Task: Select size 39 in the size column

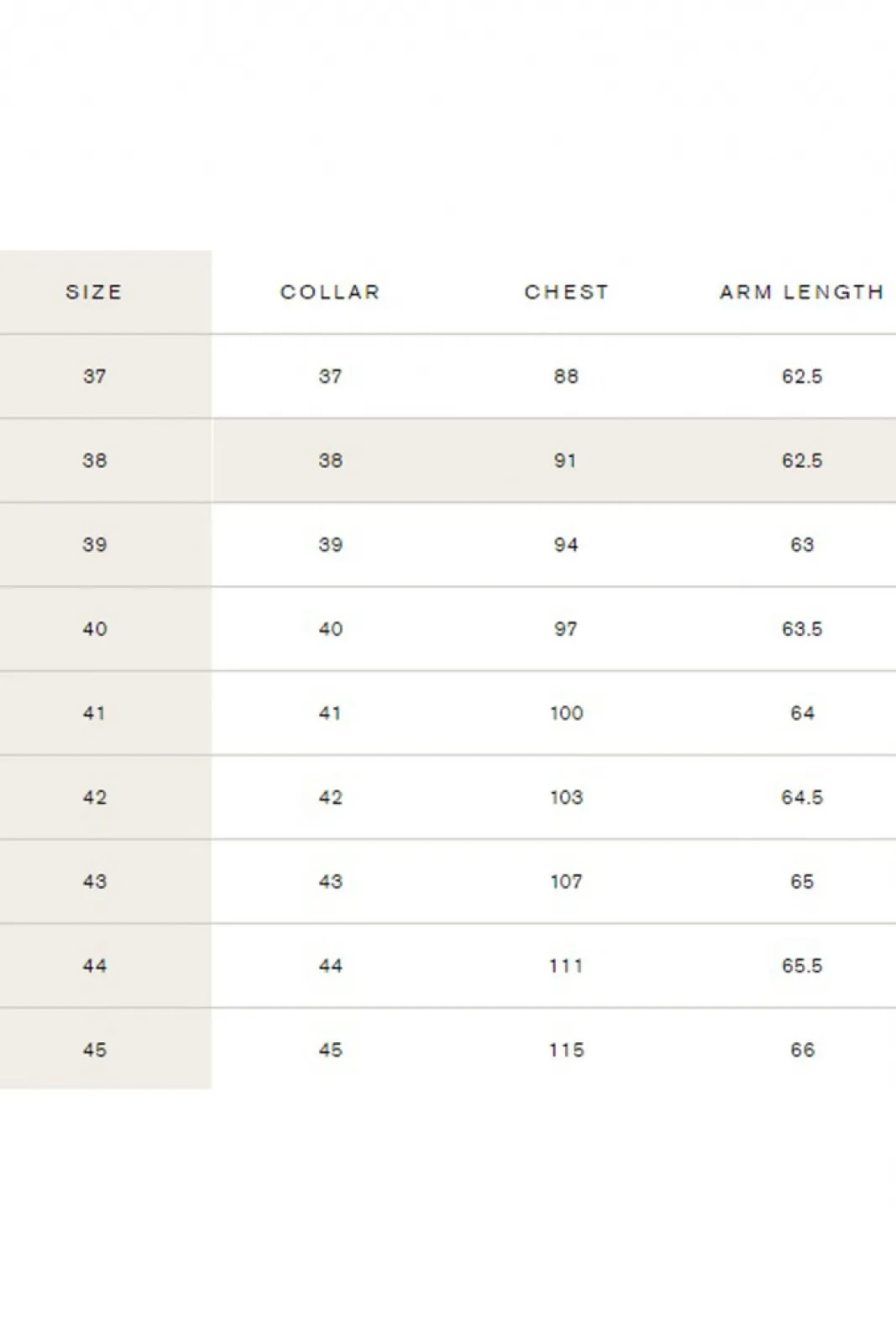Action: pyautogui.click(x=94, y=544)
